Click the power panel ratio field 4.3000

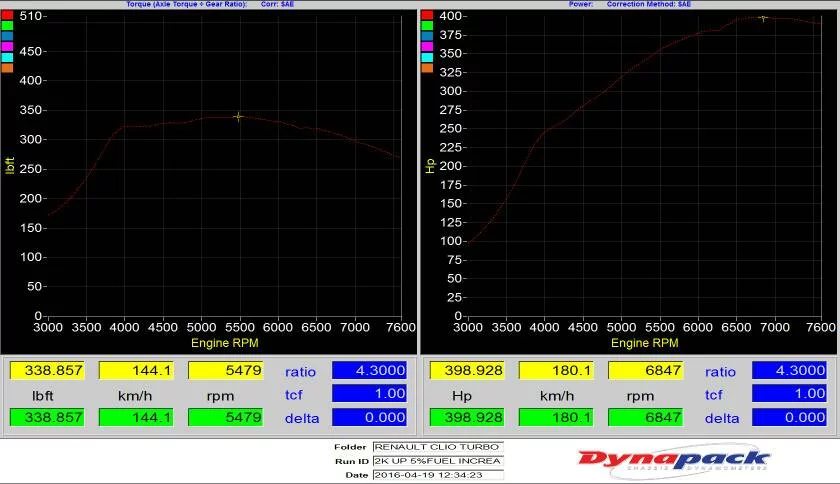point(789,370)
